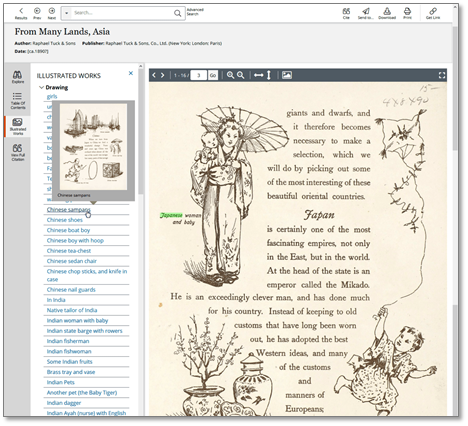Open the search scope dropdown arrow
This screenshot has height=426, width=468.
[67, 13]
